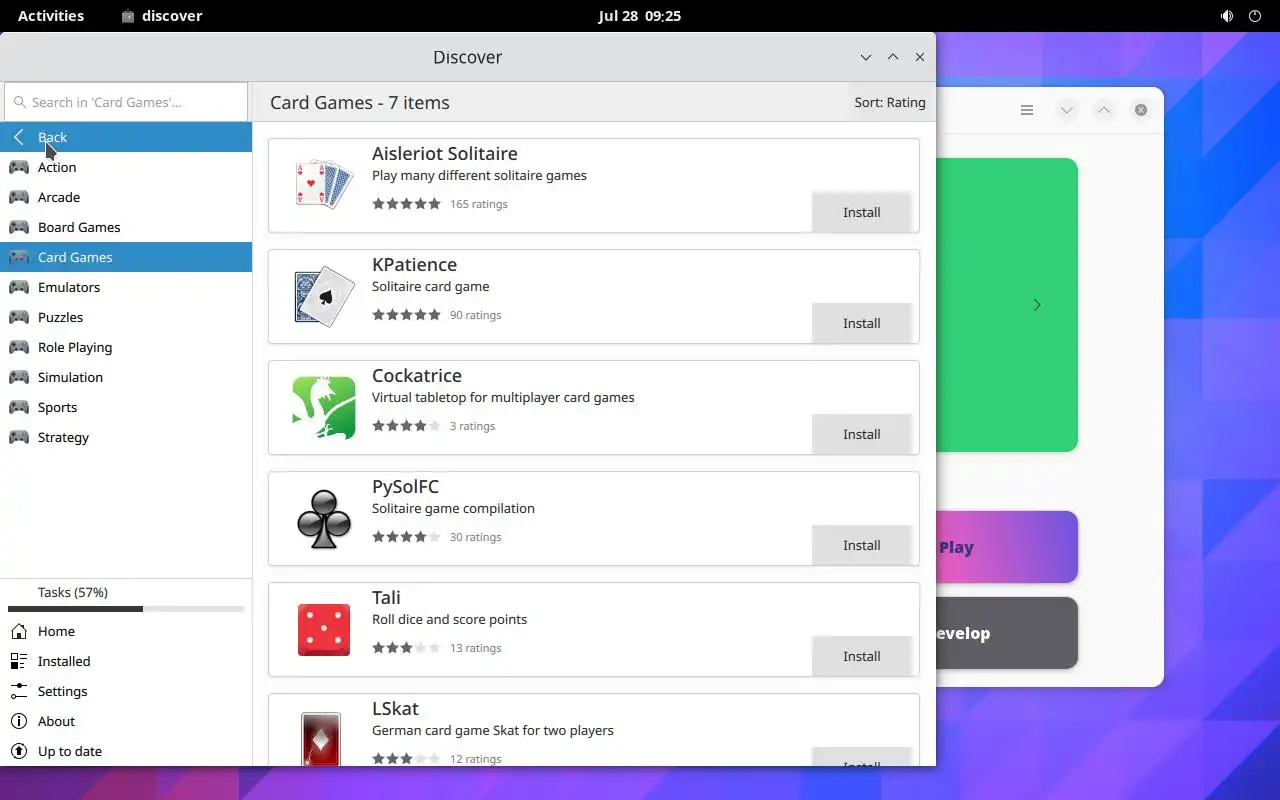Click the Develop tile in the background window
The width and height of the screenshot is (1280, 800).
click(x=1007, y=633)
